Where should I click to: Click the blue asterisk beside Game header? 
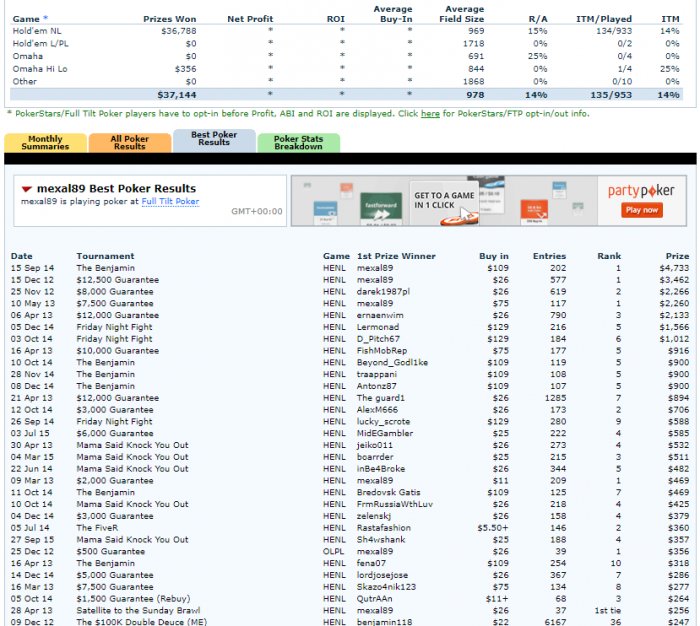45,18
